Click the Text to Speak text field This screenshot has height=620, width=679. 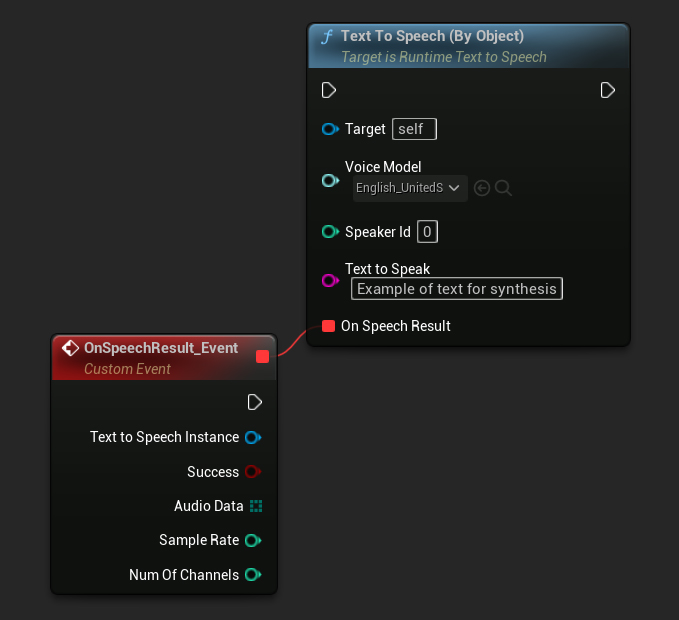tap(456, 289)
